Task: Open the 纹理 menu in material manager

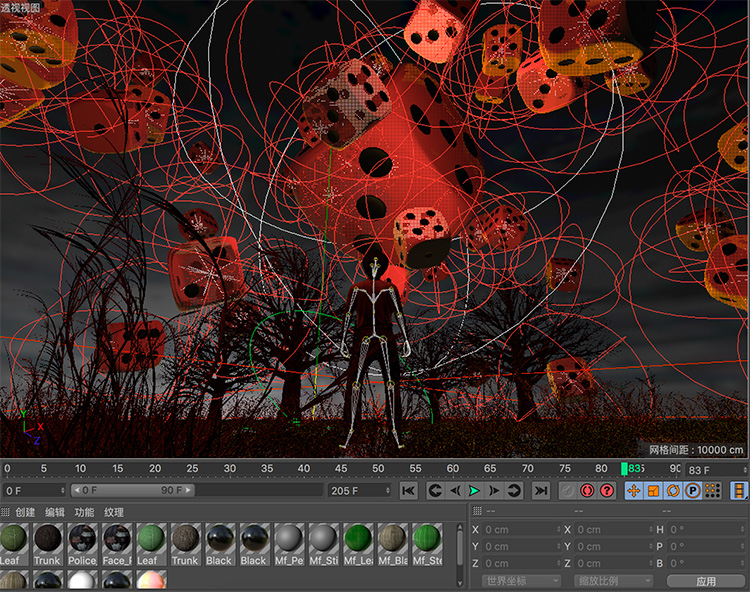Action: 114,512
